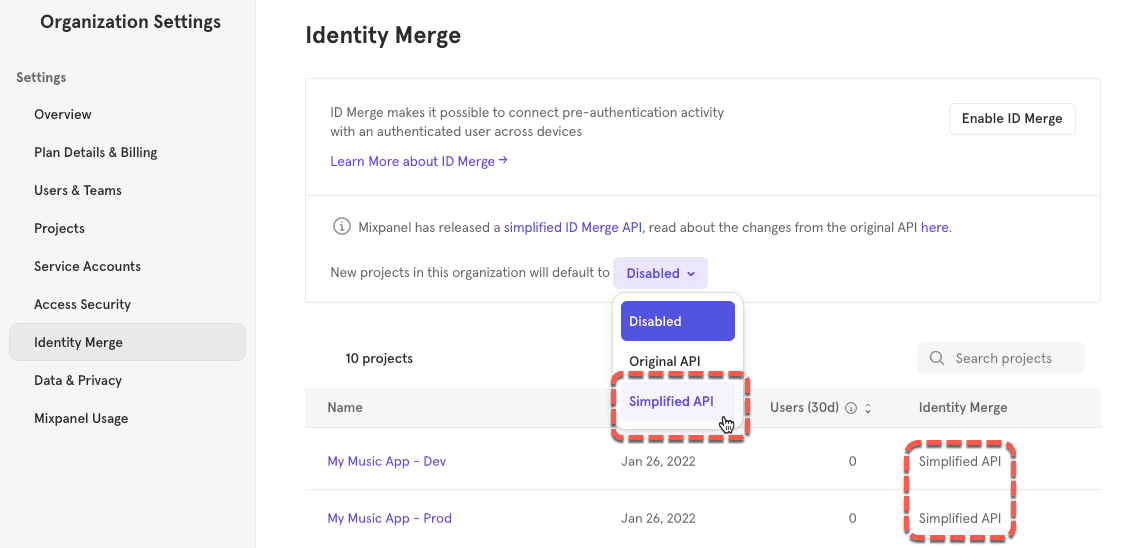Choose Original API option
Screen dimensions: 1125x548
[664, 361]
